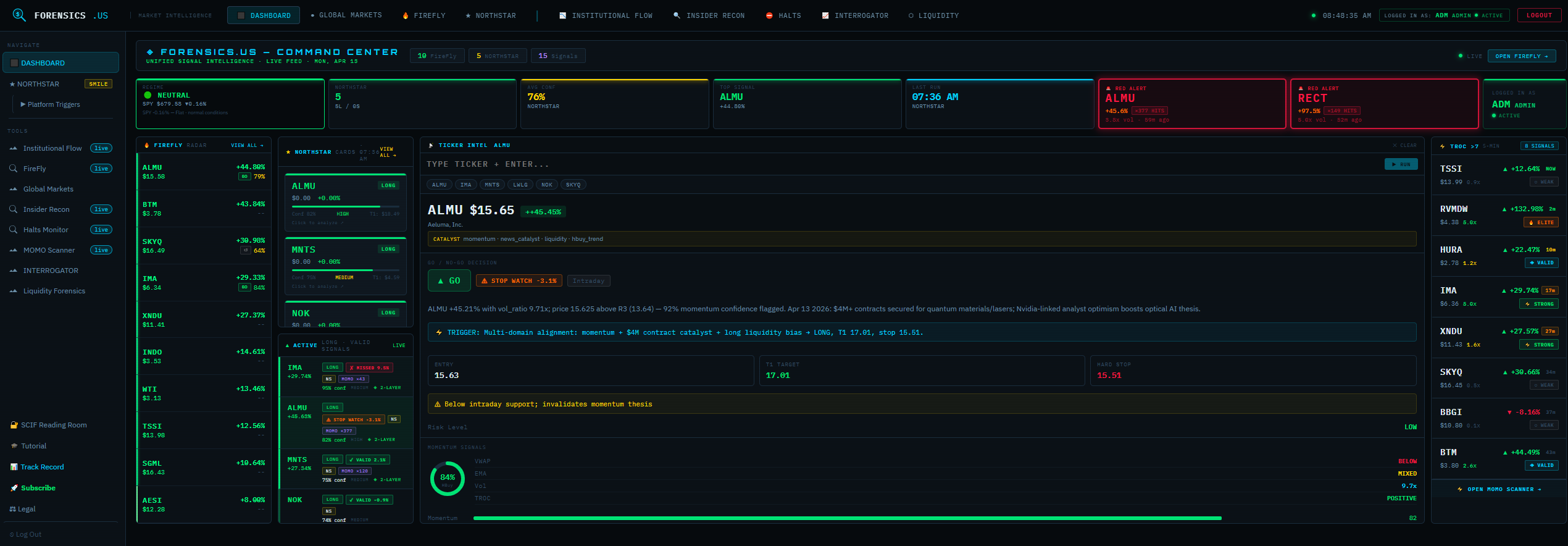Open the RVMDW row in the TROC list
The height and width of the screenshot is (546, 1568).
pyautogui.click(x=1499, y=216)
